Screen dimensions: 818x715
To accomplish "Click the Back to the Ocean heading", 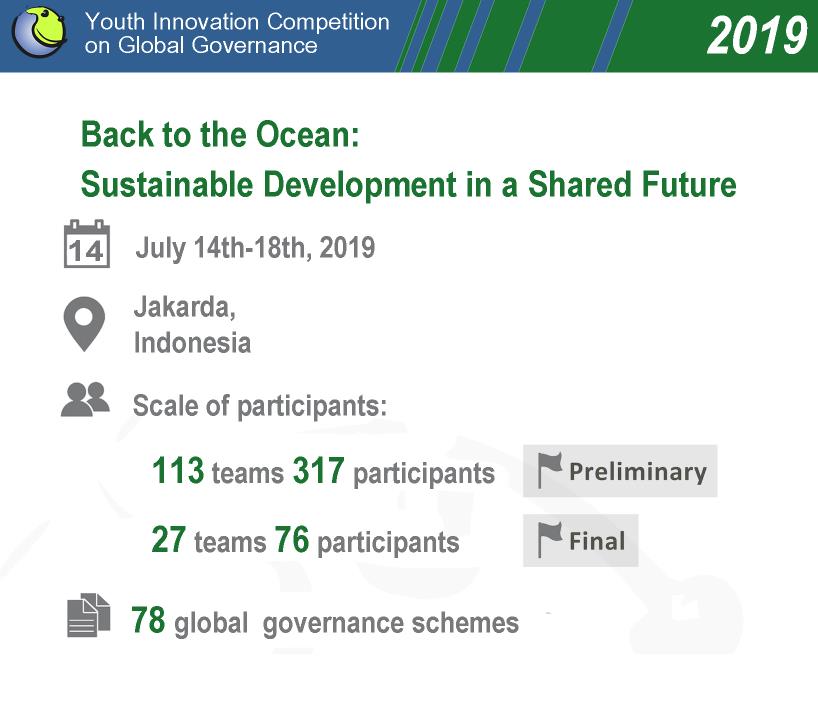I will coord(220,135).
